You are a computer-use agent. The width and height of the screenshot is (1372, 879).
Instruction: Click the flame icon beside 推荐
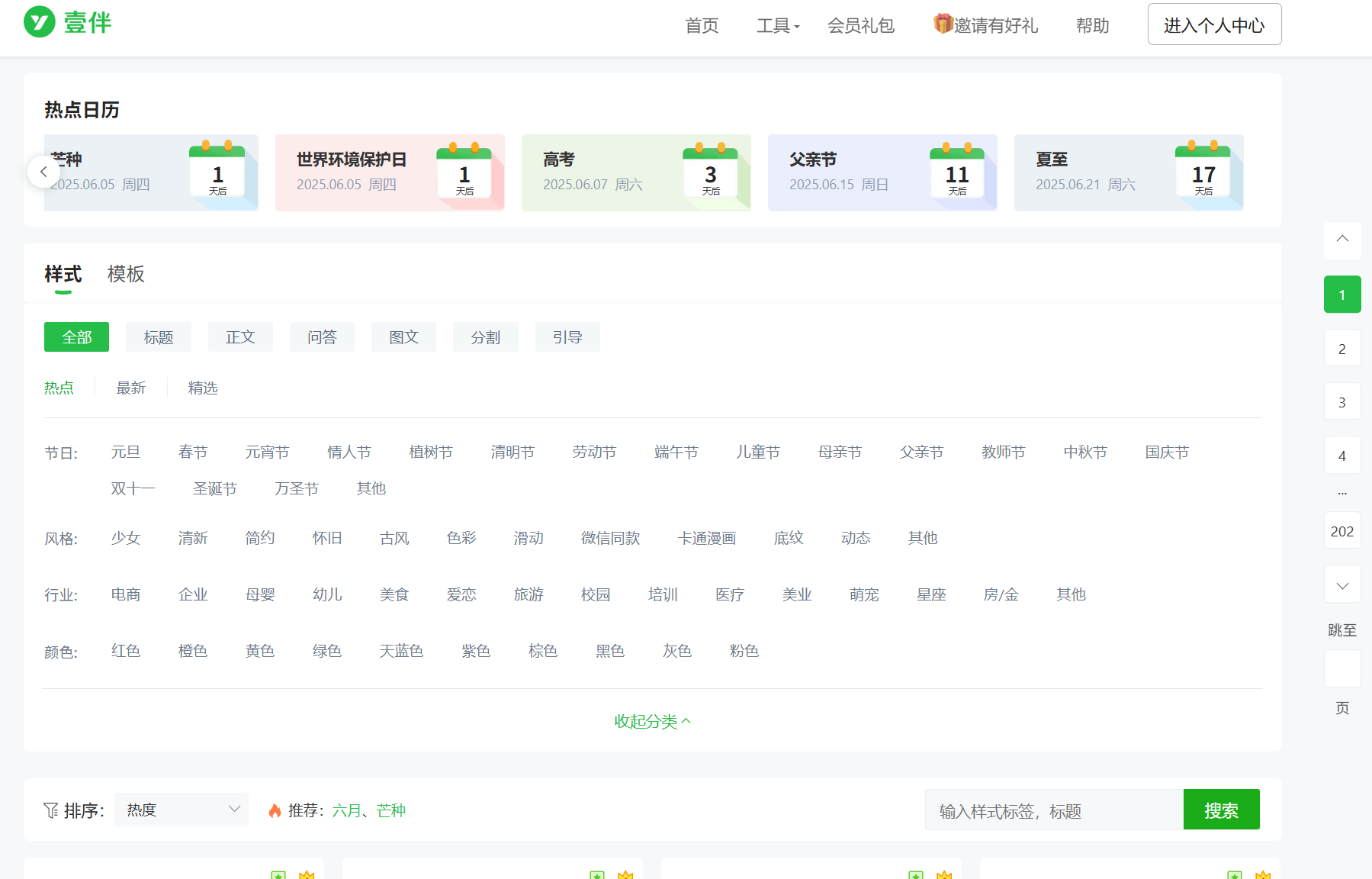tap(275, 810)
